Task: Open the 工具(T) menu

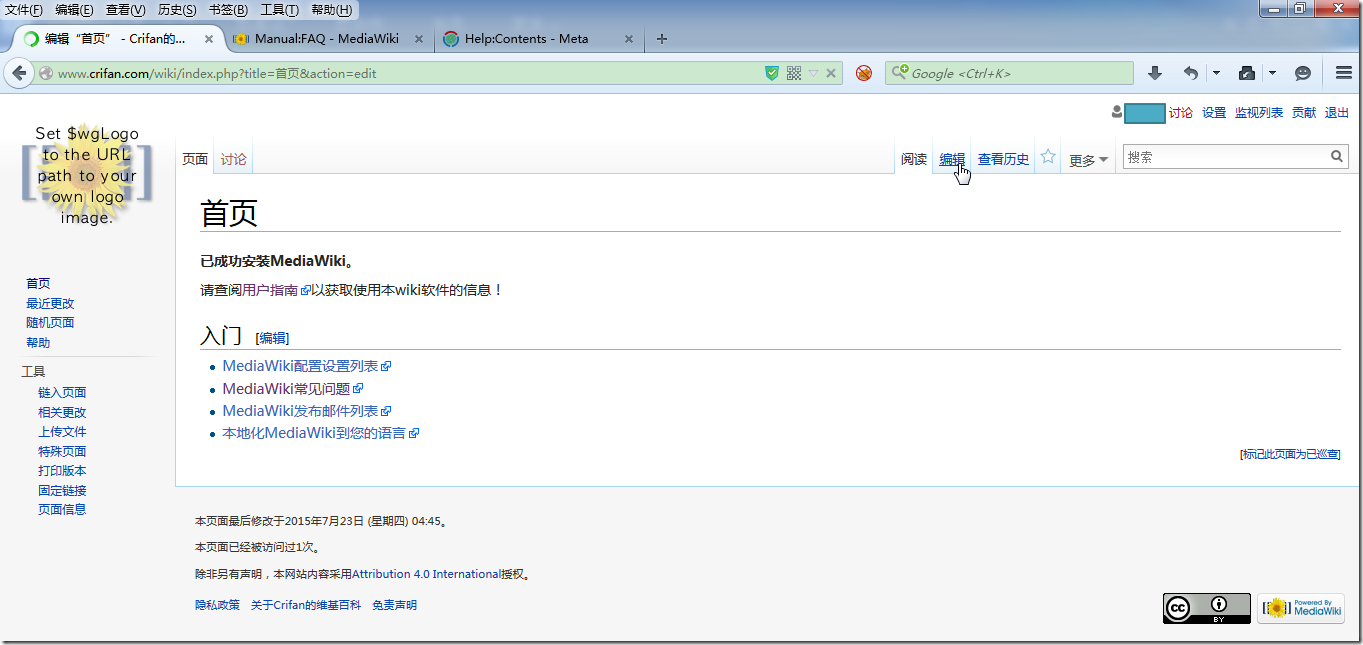Action: (279, 10)
